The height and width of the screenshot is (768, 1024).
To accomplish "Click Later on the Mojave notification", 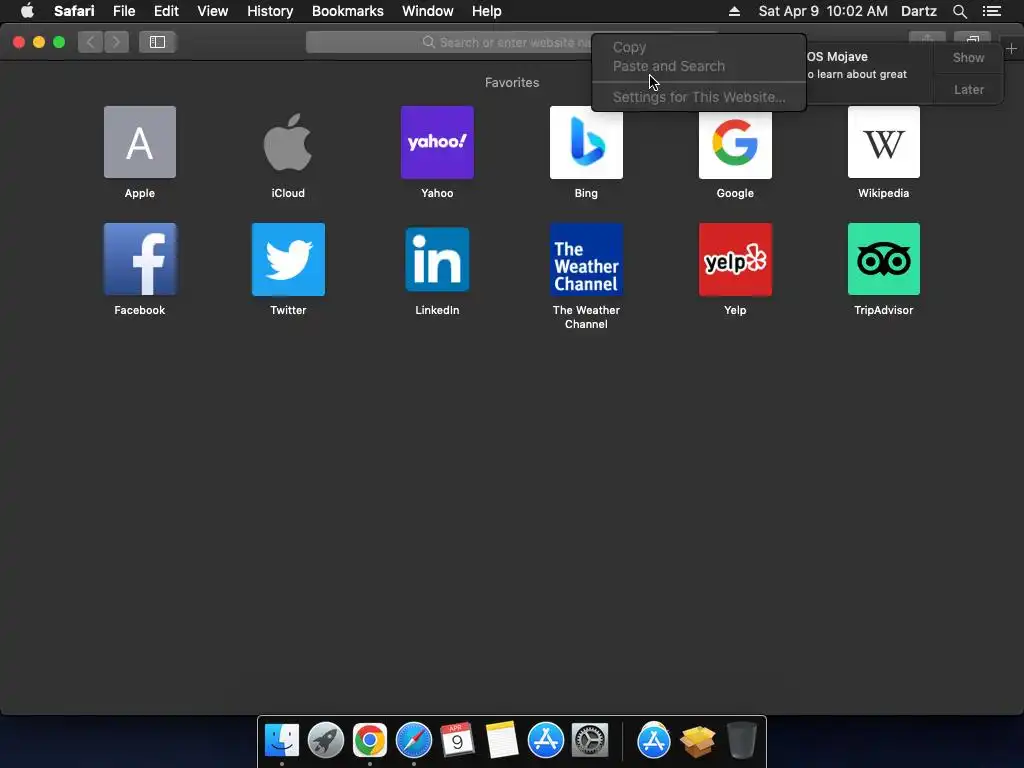I will coord(968,89).
